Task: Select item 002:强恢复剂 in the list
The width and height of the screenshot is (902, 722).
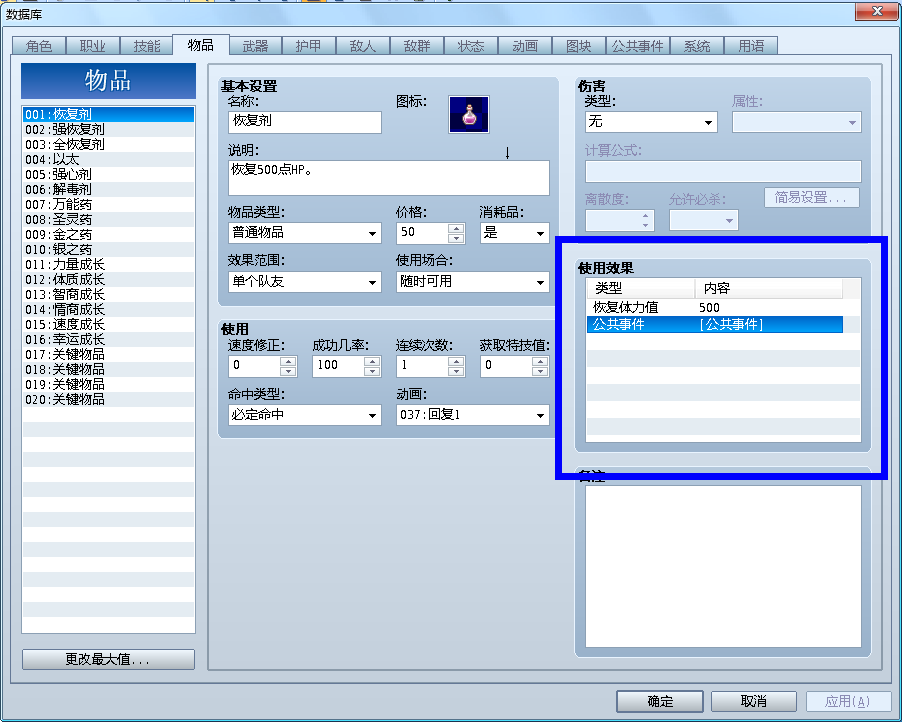Action: 108,129
